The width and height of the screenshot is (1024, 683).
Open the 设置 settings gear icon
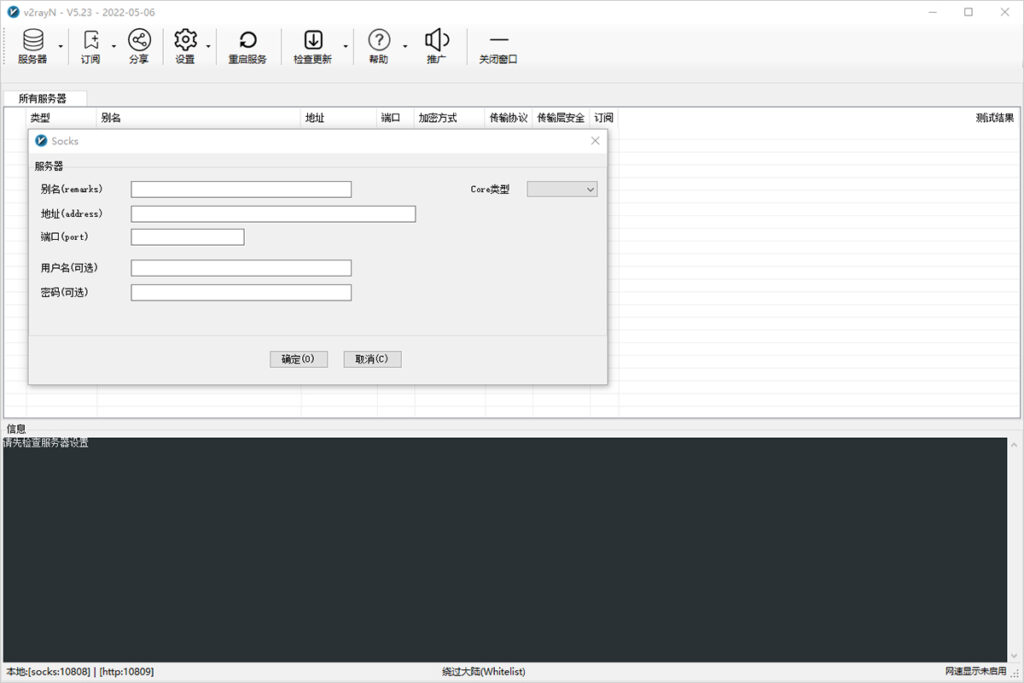(x=186, y=40)
